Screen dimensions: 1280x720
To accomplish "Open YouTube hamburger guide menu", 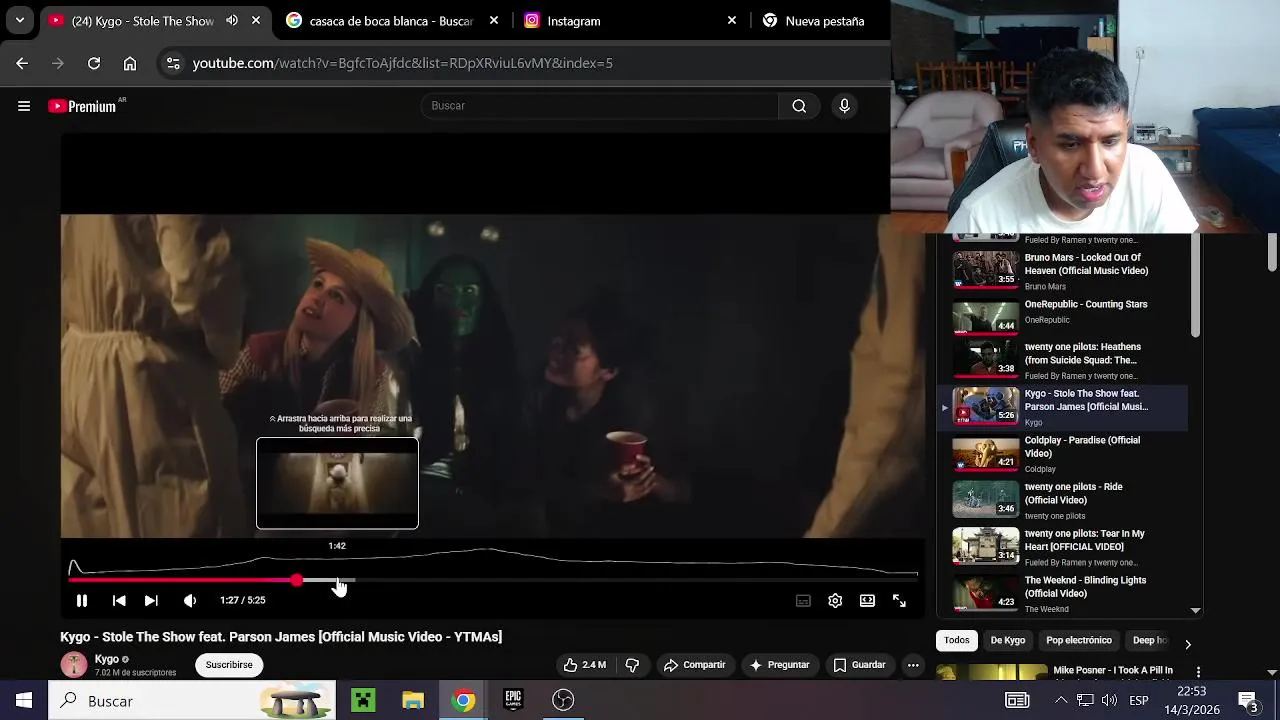I will point(24,106).
